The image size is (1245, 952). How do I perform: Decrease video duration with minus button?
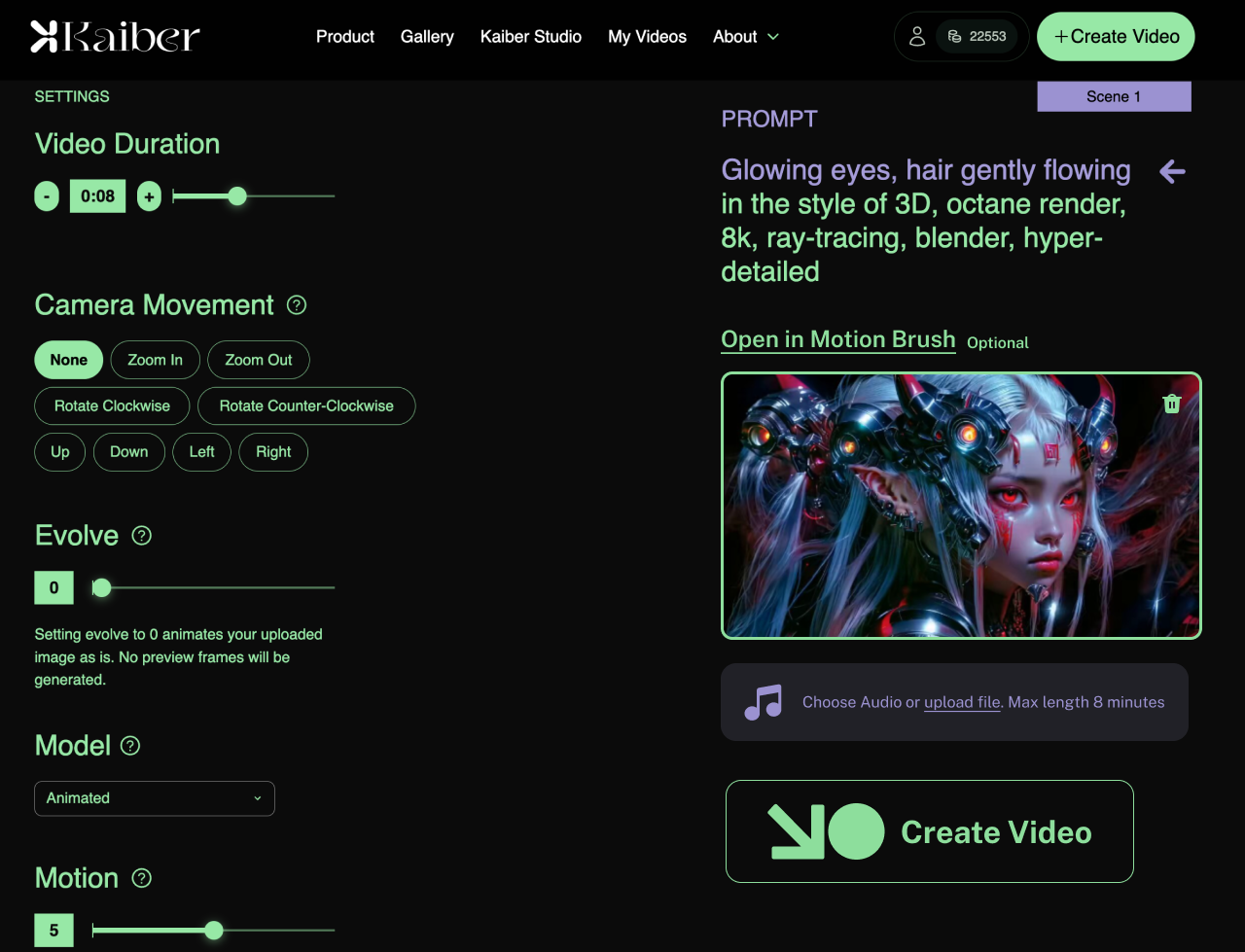47,196
